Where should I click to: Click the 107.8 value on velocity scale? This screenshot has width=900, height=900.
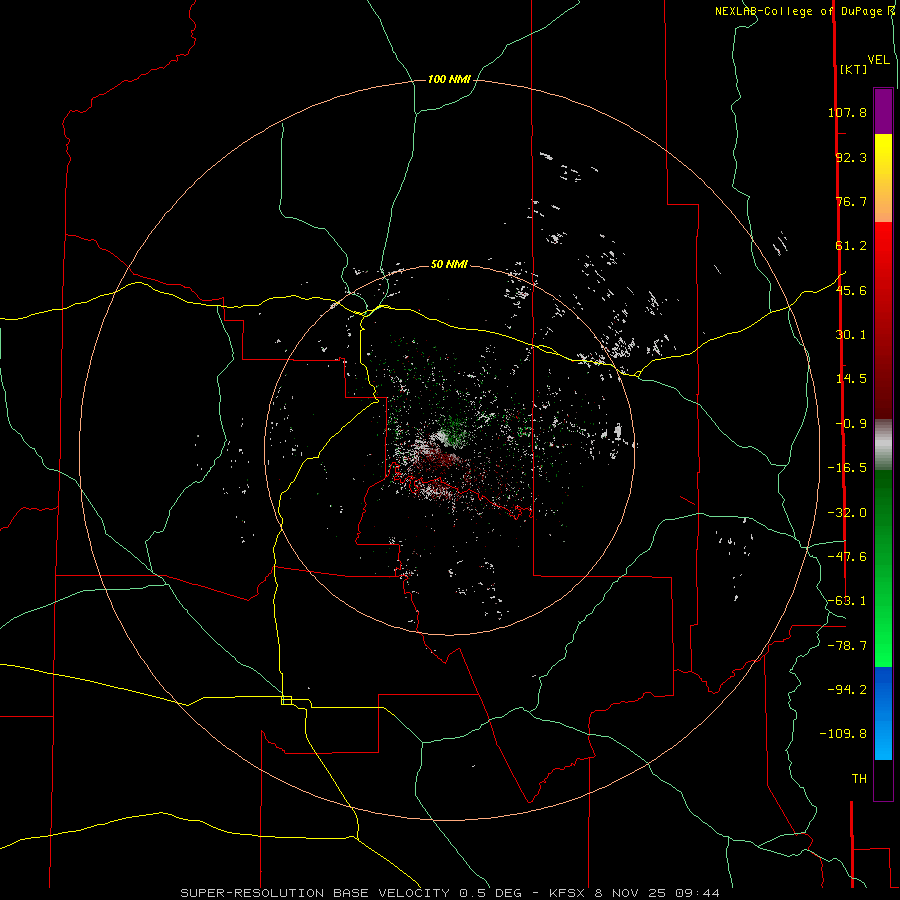pos(847,112)
